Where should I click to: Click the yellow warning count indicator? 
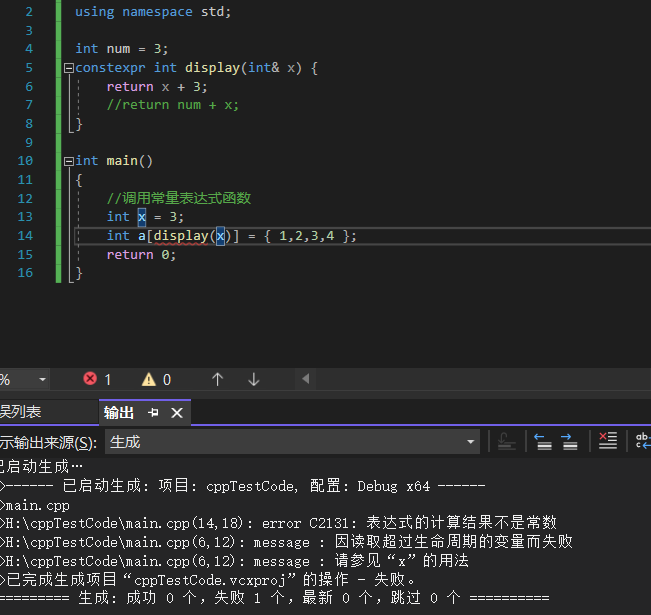click(156, 380)
